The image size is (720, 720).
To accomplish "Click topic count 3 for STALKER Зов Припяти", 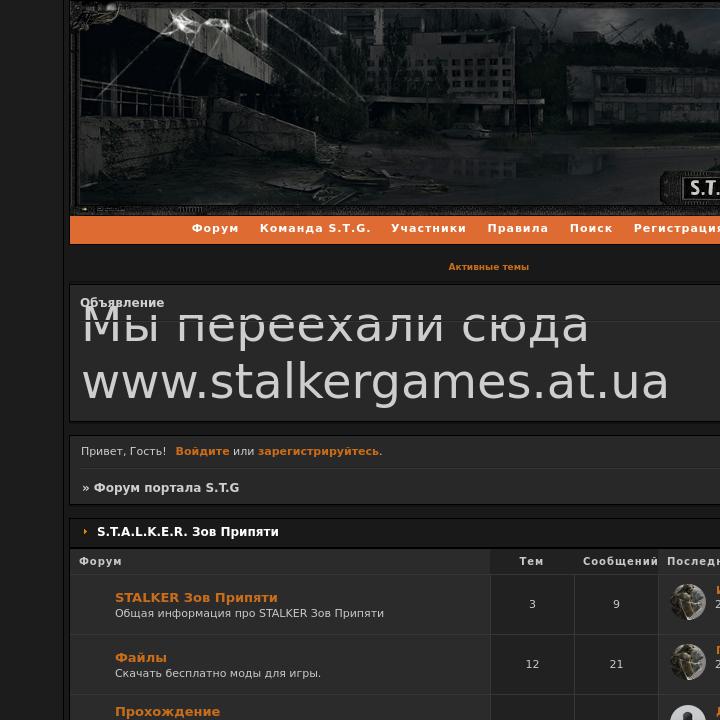I will [532, 604].
